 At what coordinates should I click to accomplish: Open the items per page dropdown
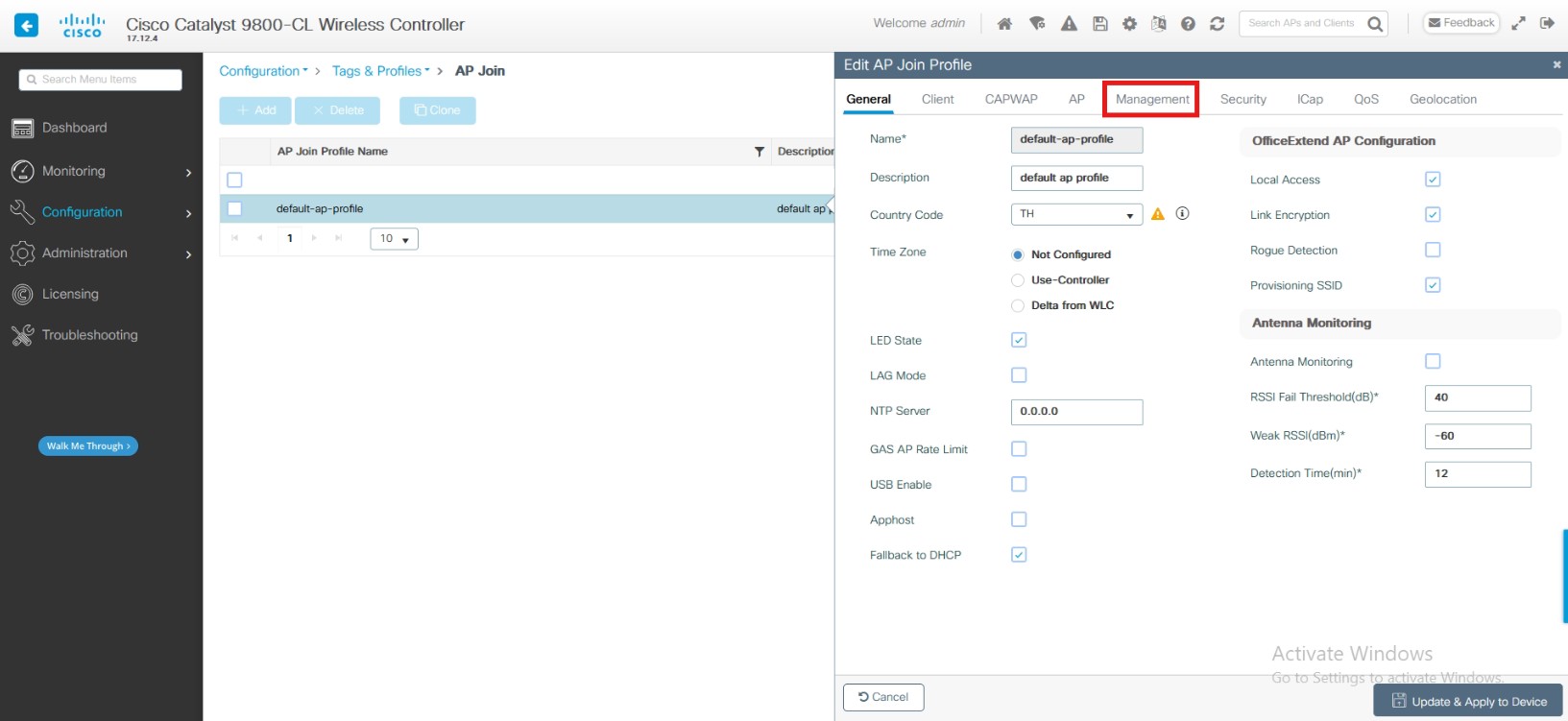(x=394, y=239)
